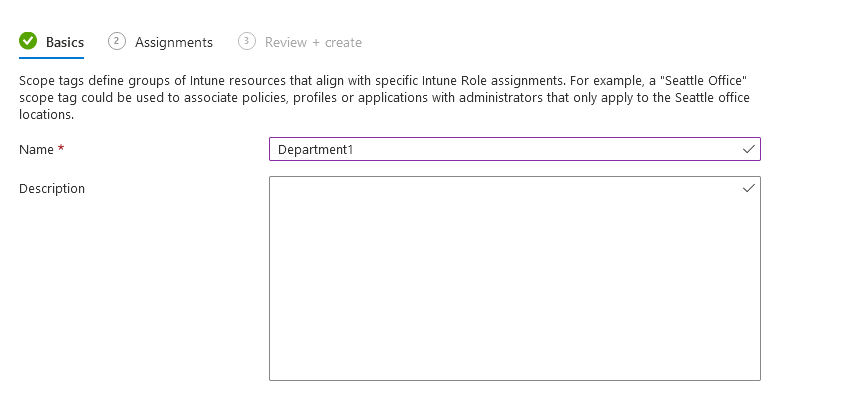
Task: Click the Description field label
Action: (x=52, y=188)
